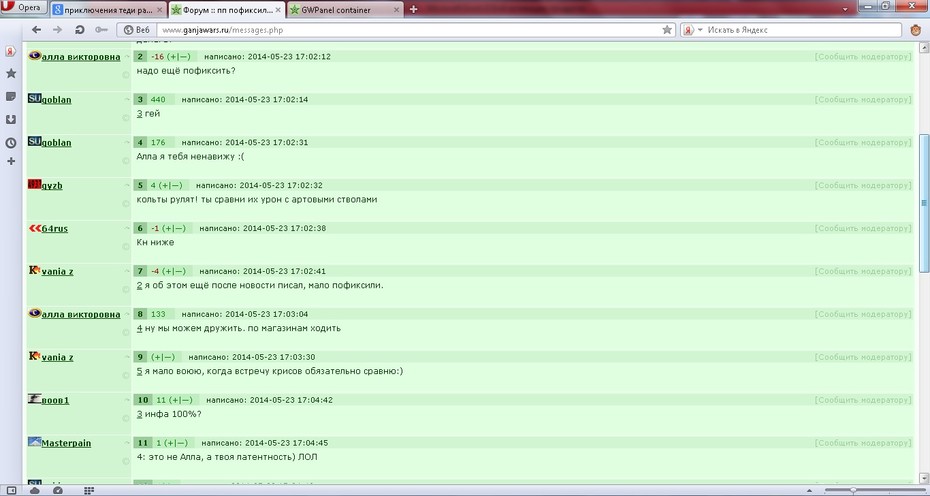Click the red syndicate icon beside gyzb
The height and width of the screenshot is (496, 930).
[x=34, y=185]
